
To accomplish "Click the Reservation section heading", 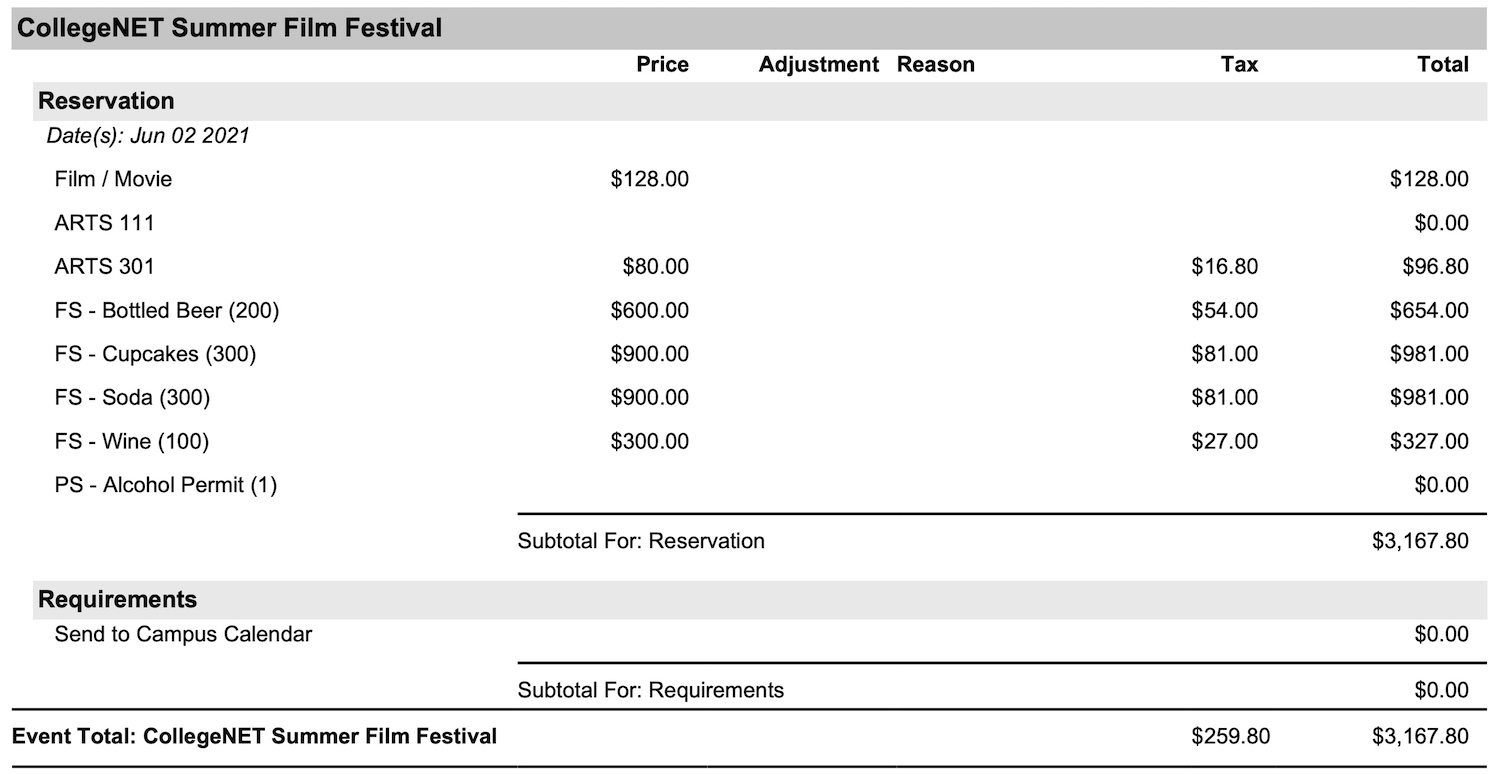I will [x=106, y=101].
